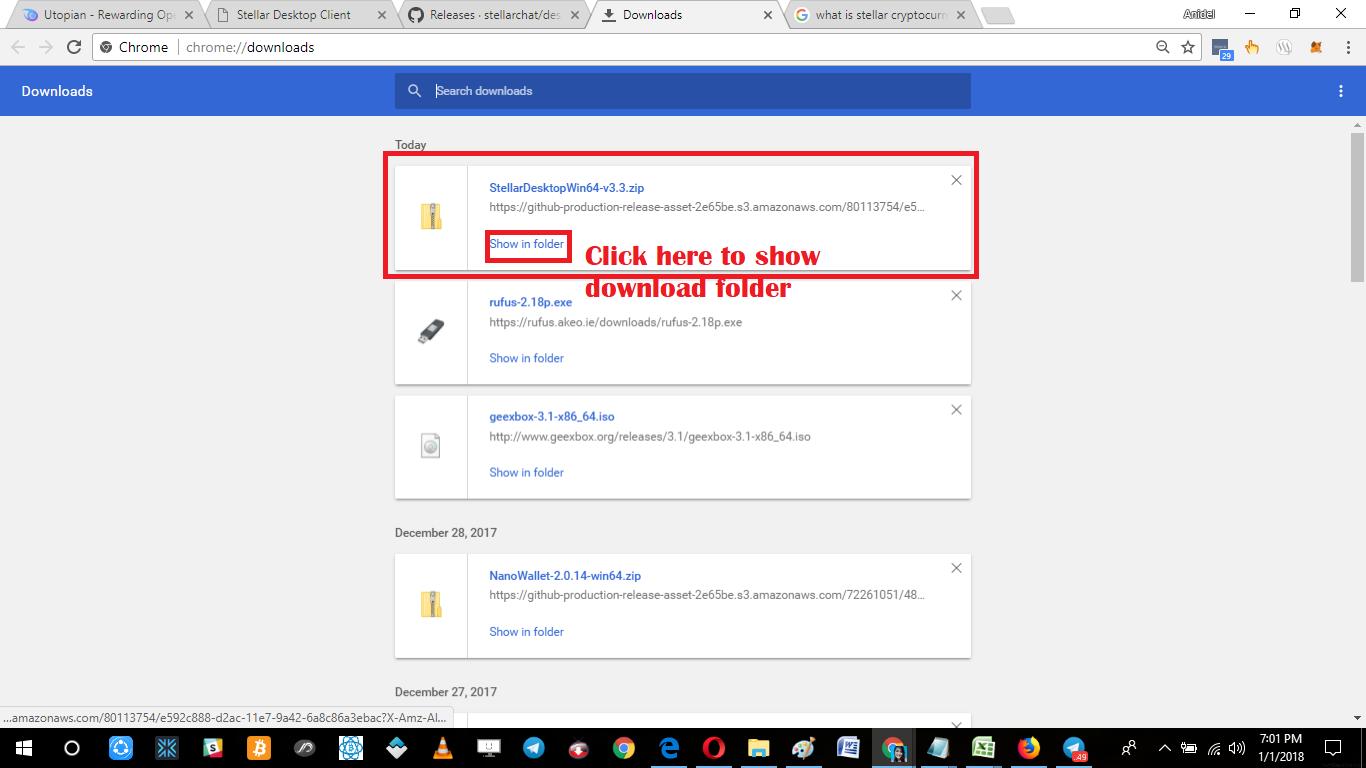Open the Windows Start menu

pos(22,748)
